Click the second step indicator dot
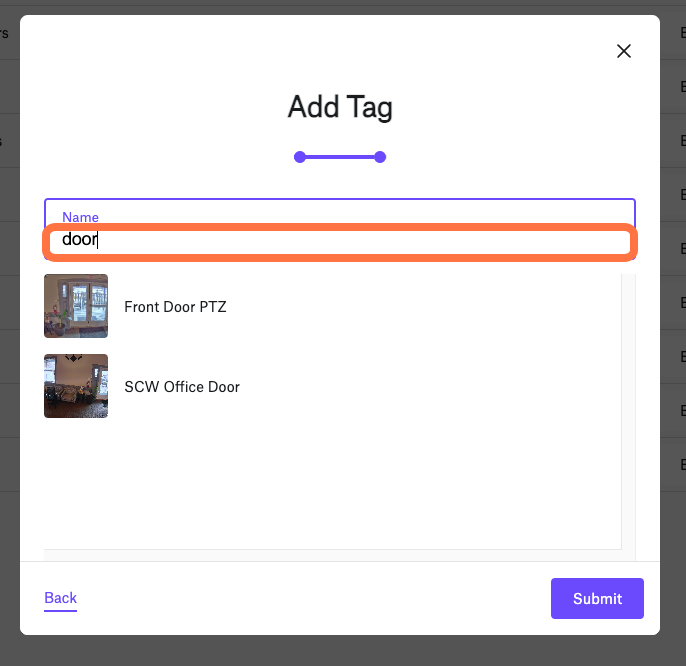 [x=380, y=157]
